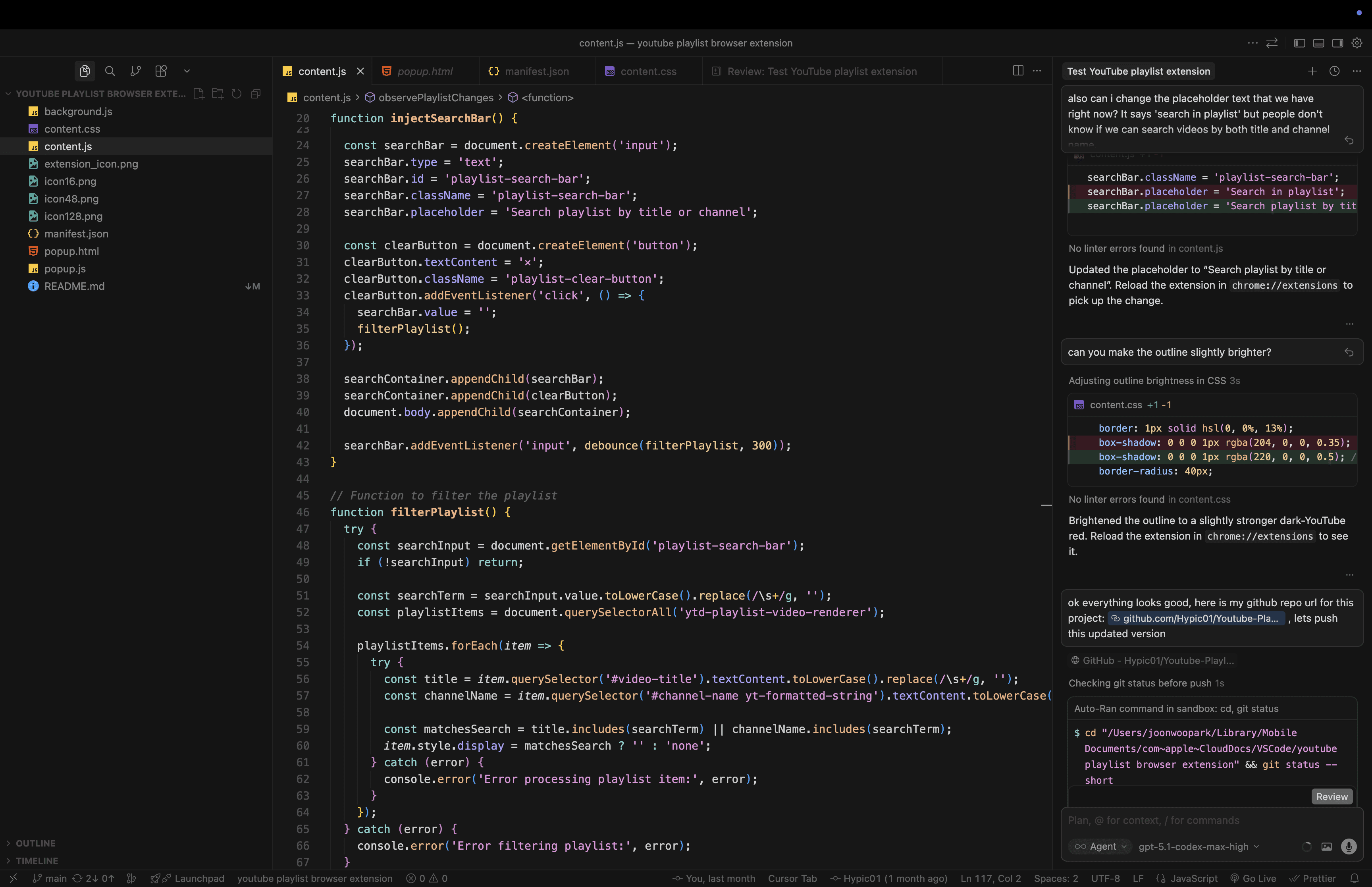Open the Extensions view icon
This screenshot has width=1372, height=887.
click(161, 71)
